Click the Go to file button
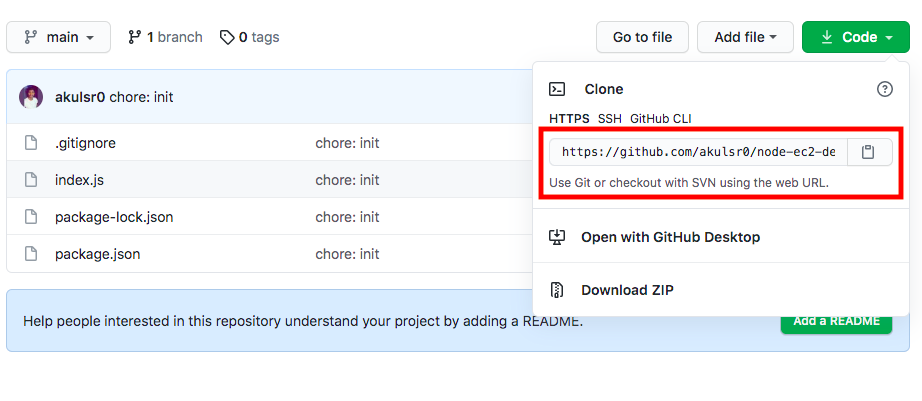This screenshot has width=922, height=401. point(642,37)
